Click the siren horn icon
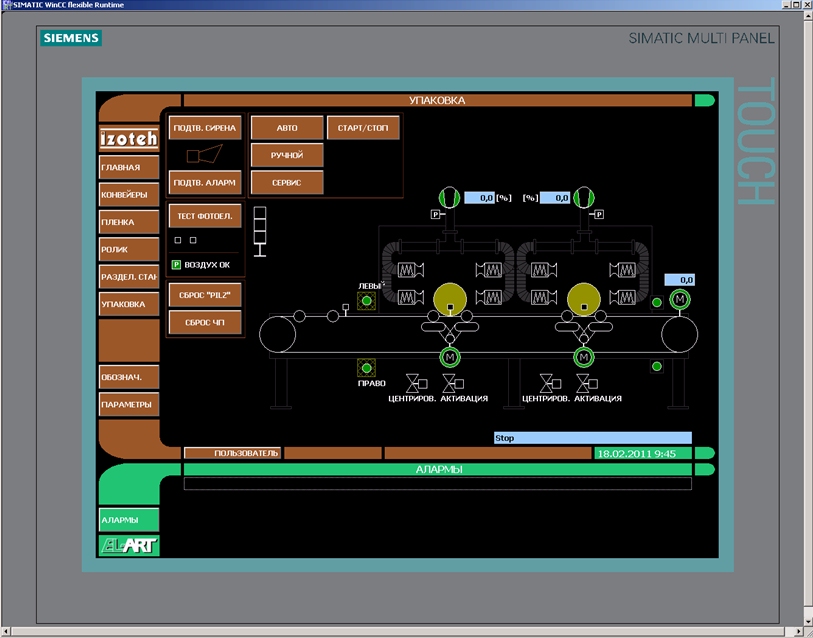Screen dimensions: 813x638 coord(204,152)
